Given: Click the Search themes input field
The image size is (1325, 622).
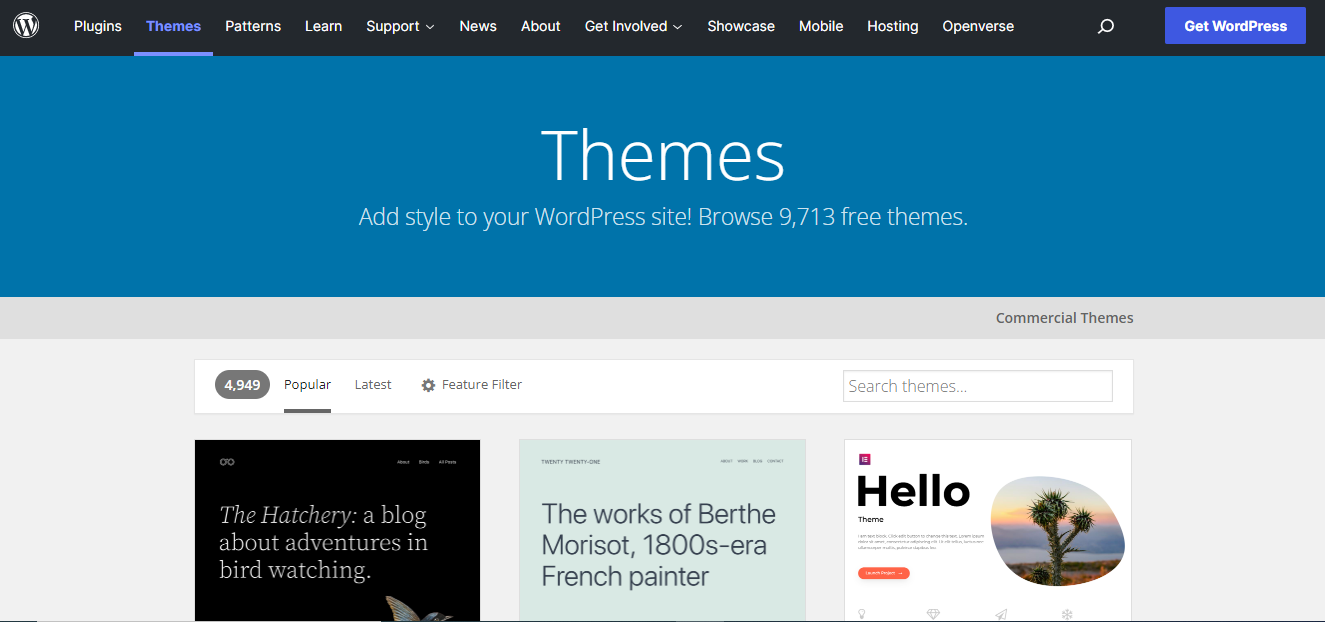Looking at the screenshot, I should [x=978, y=386].
